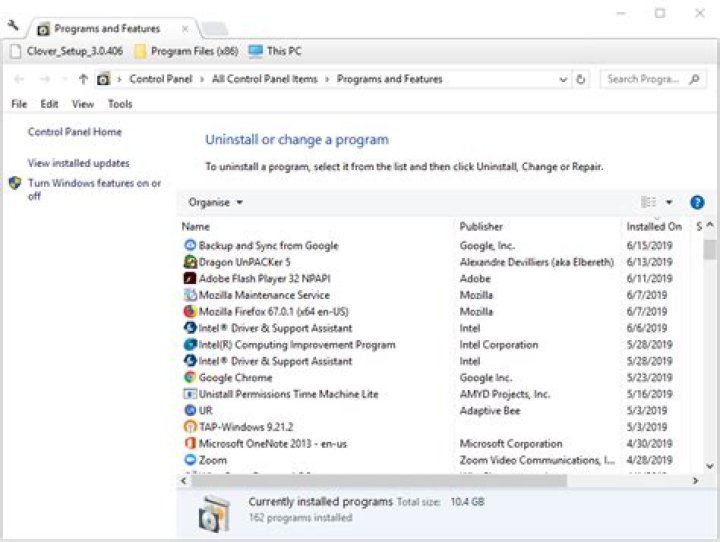
Task: Click the scroll left arrow
Action: click(x=184, y=481)
